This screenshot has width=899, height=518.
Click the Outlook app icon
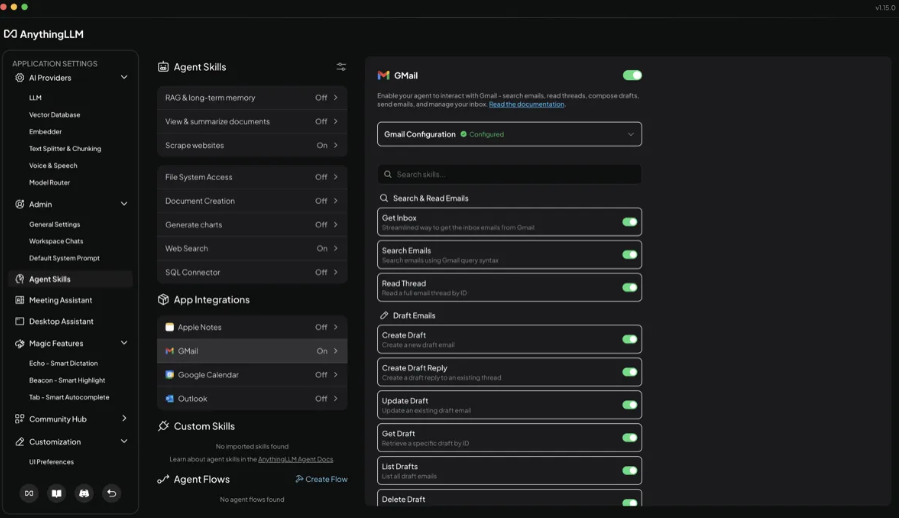(x=169, y=399)
